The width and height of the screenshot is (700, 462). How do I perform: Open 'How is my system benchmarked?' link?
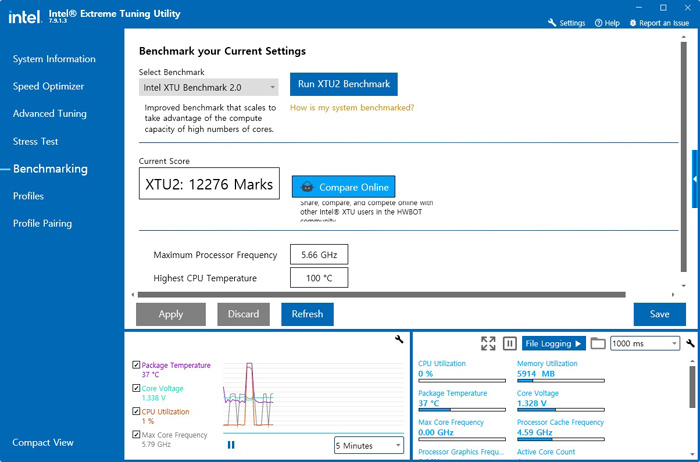(352, 108)
